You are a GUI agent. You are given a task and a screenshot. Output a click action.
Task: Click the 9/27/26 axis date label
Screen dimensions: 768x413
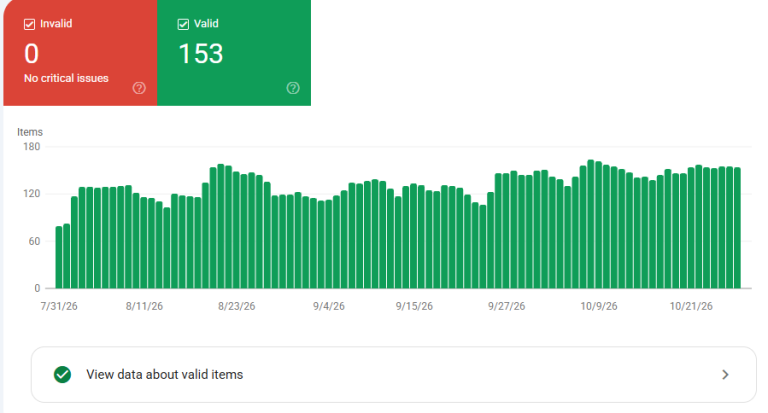coord(506,306)
